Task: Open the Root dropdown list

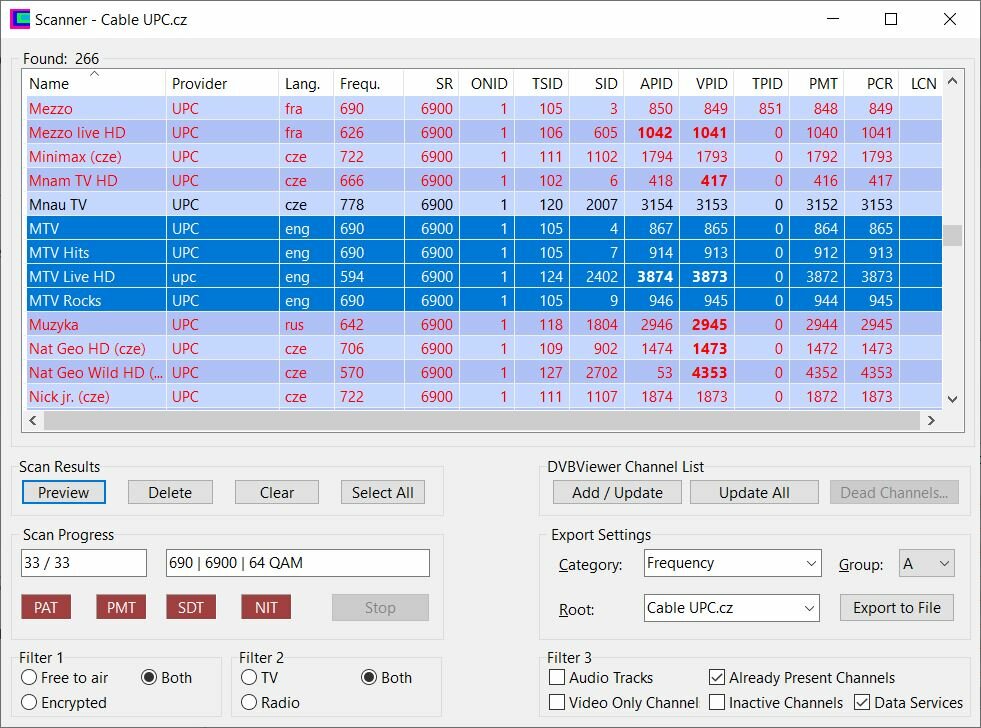Action: click(x=733, y=608)
